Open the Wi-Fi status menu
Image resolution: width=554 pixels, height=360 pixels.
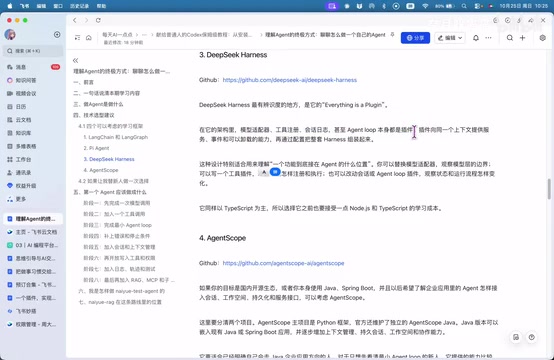pos(425,6)
